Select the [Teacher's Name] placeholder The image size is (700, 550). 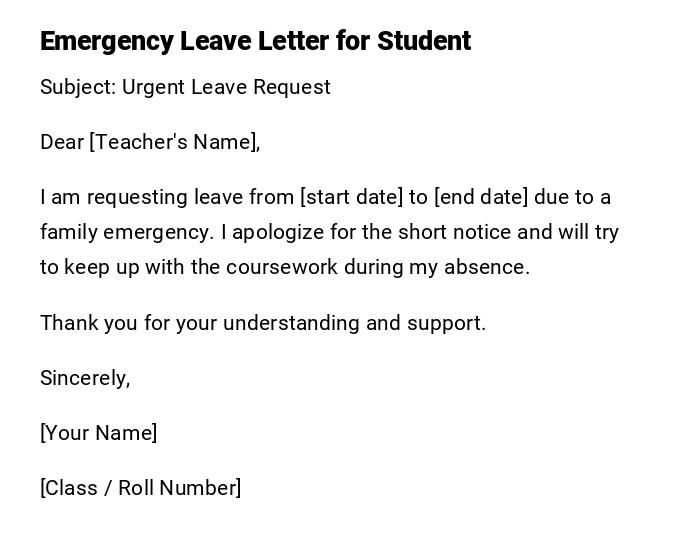click(x=174, y=142)
